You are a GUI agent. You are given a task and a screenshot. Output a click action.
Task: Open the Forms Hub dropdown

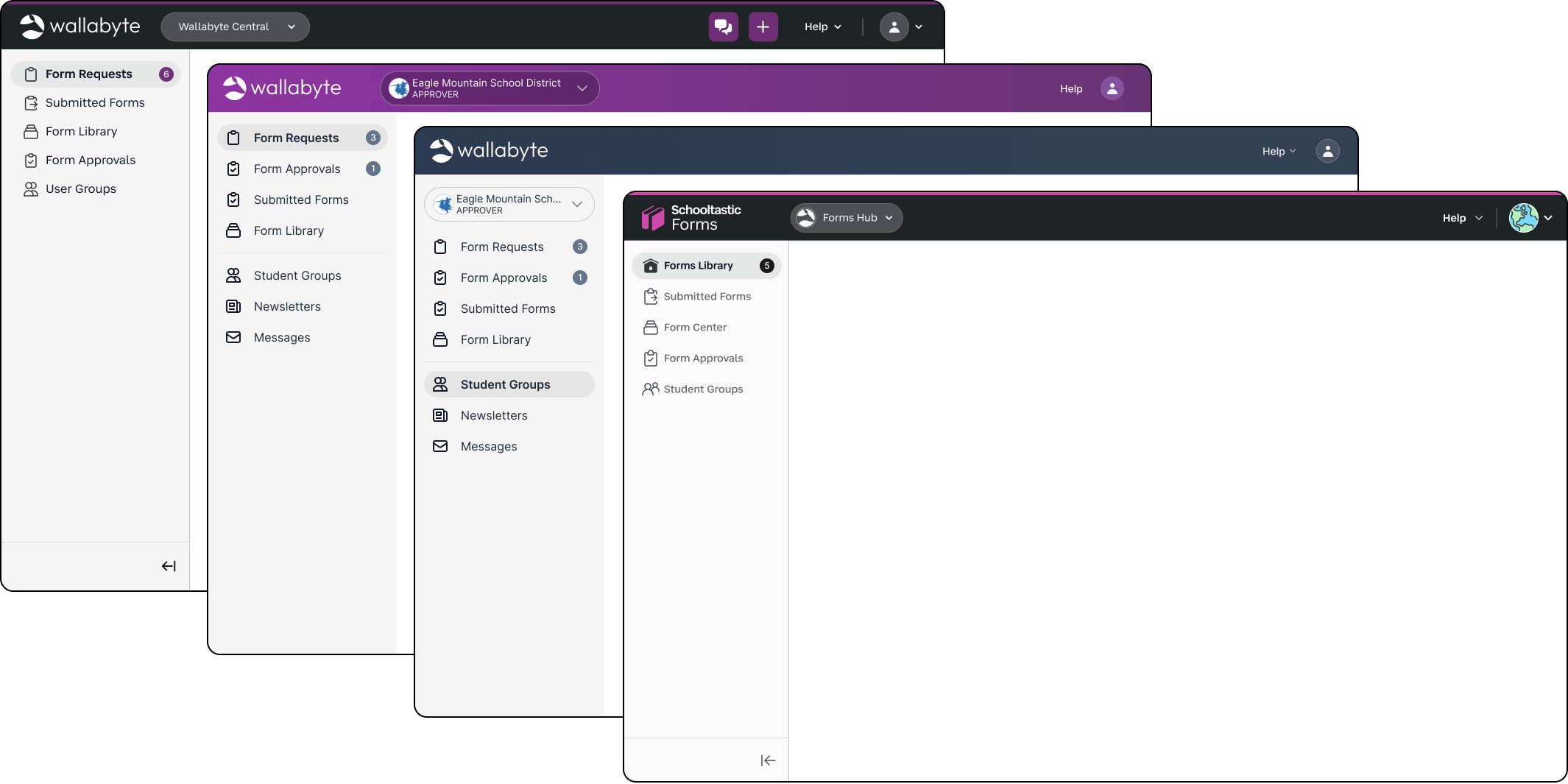coord(847,218)
